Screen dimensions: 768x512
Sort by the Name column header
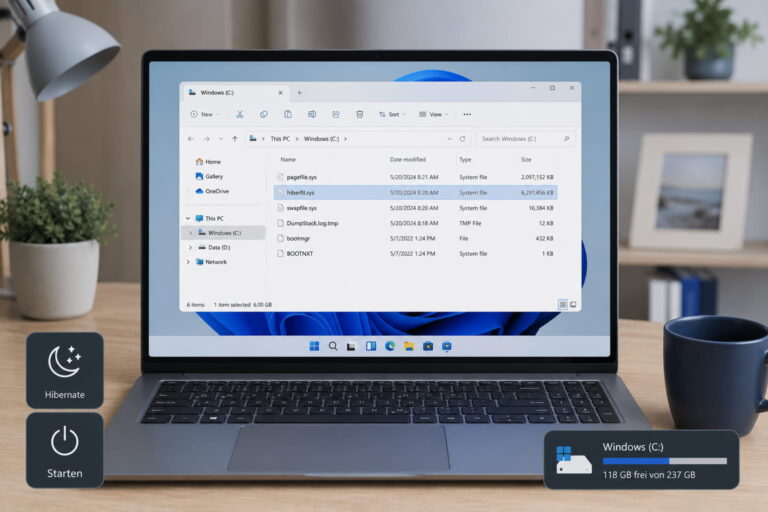click(x=288, y=160)
